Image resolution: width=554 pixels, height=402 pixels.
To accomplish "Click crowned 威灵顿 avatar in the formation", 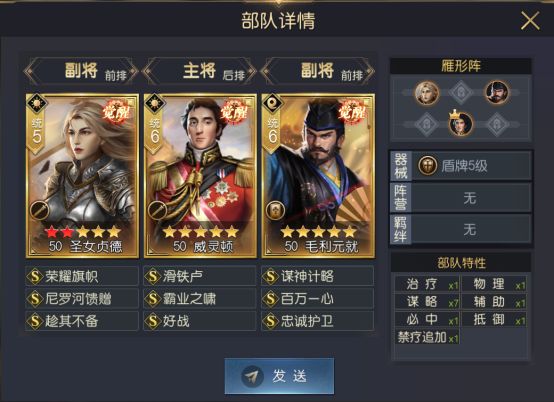I will tap(461, 124).
